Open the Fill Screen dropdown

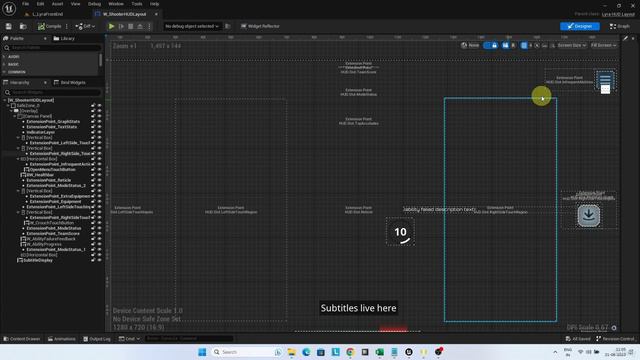pos(603,45)
